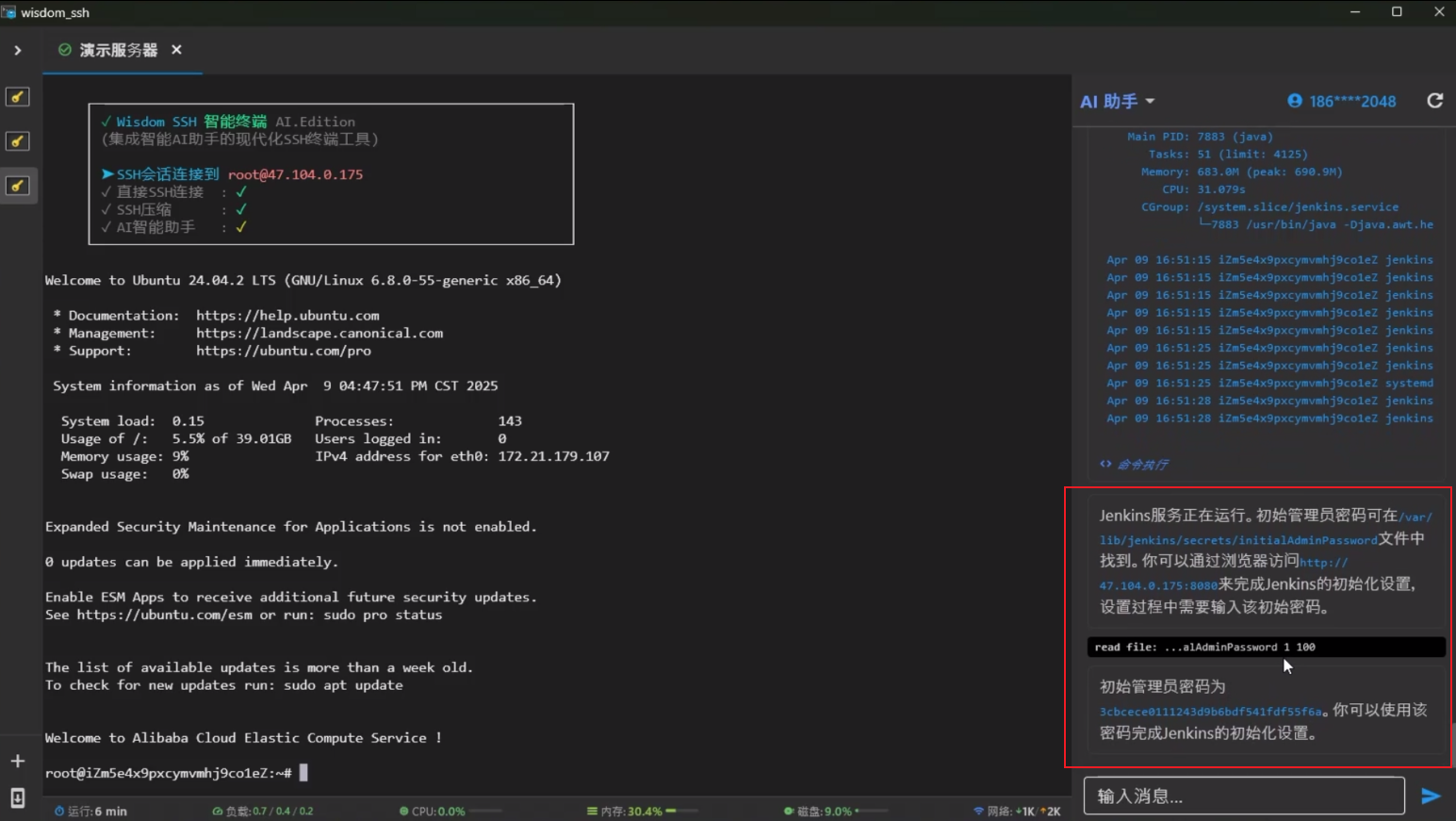Image resolution: width=1456 pixels, height=821 pixels.
Task: Select the highlighted third key session icon
Action: (x=18, y=186)
